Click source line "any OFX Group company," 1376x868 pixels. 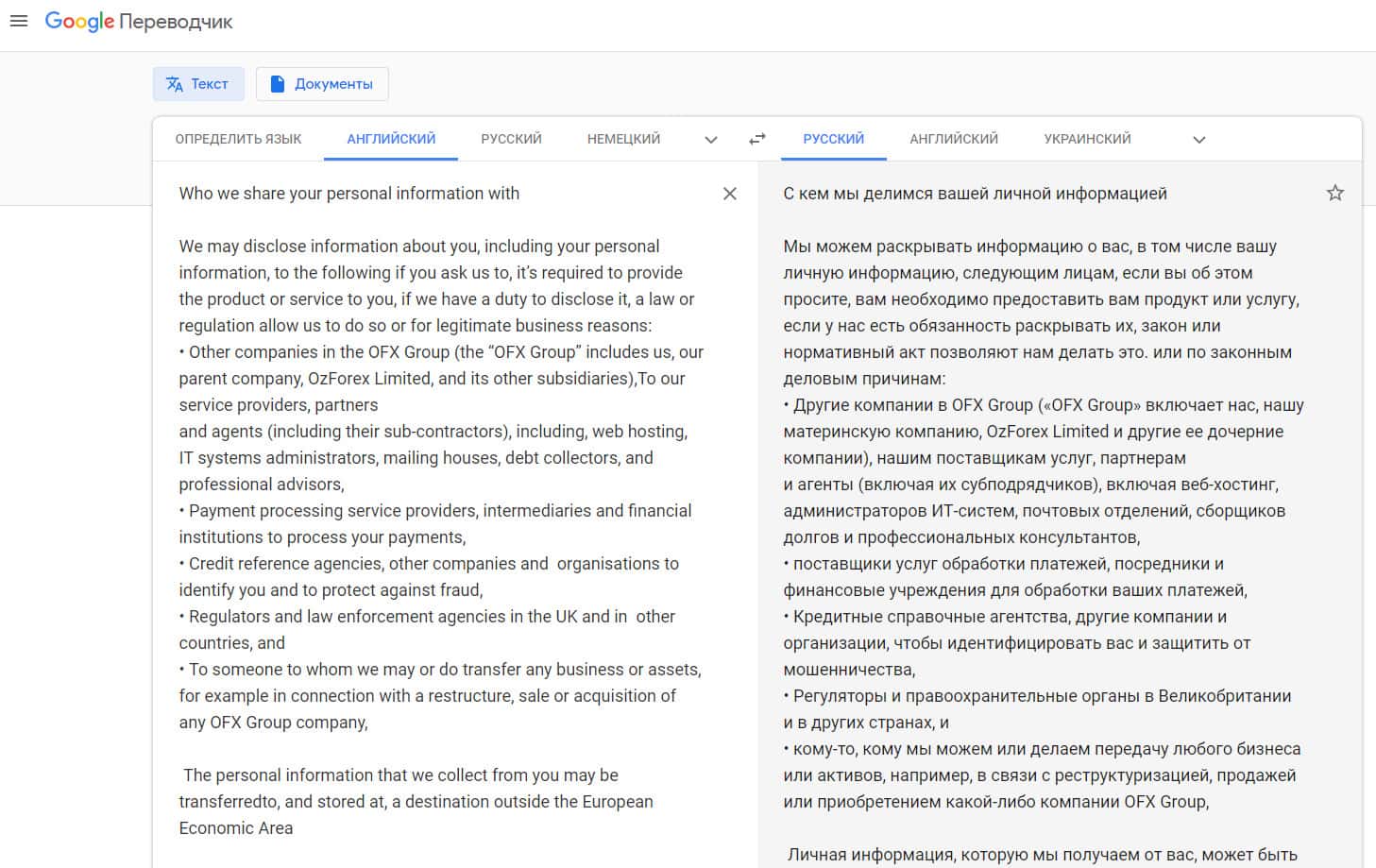[273, 723]
